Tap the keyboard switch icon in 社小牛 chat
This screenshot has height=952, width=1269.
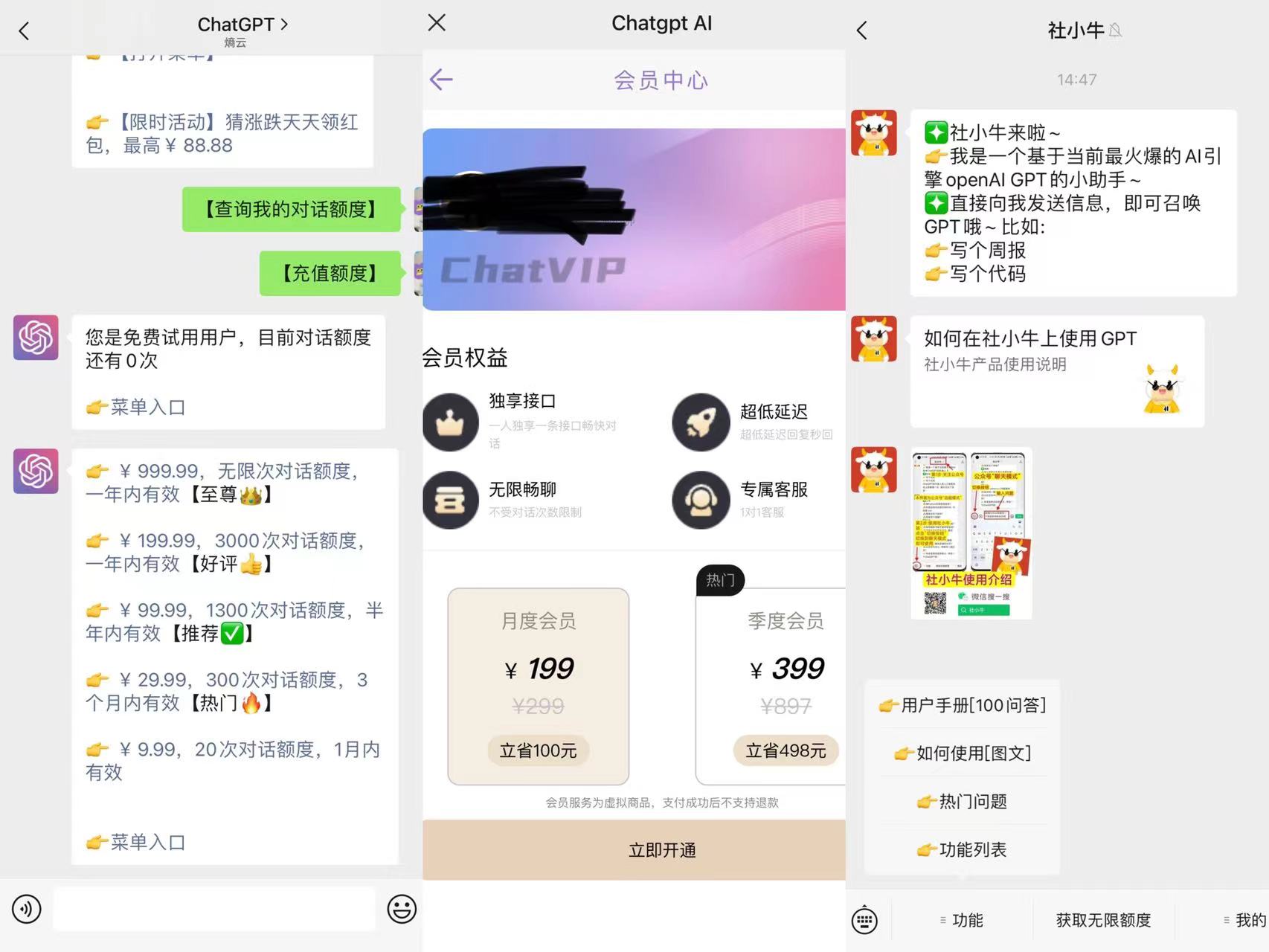864,920
